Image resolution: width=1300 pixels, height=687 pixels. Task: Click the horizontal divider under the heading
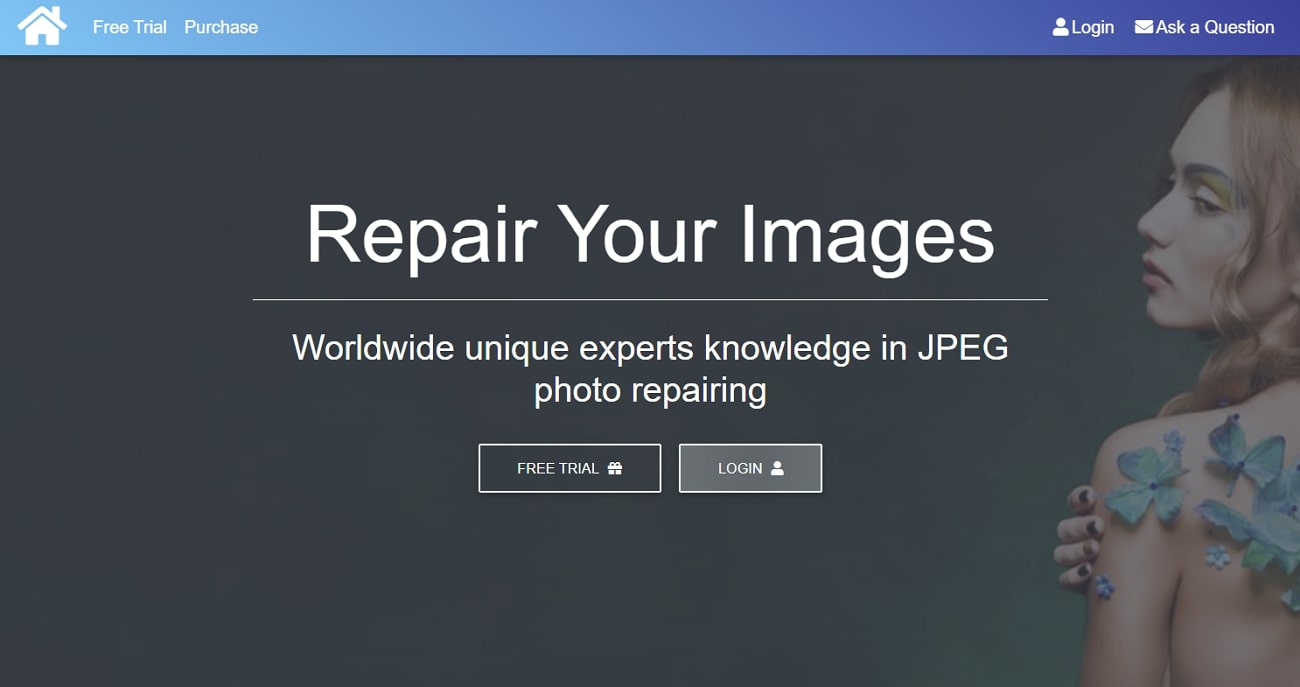coord(650,299)
